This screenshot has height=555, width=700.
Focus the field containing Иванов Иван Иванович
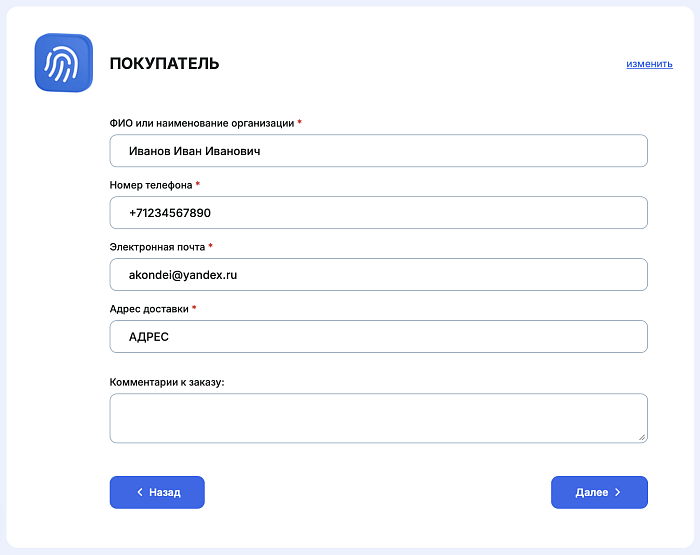pos(378,151)
